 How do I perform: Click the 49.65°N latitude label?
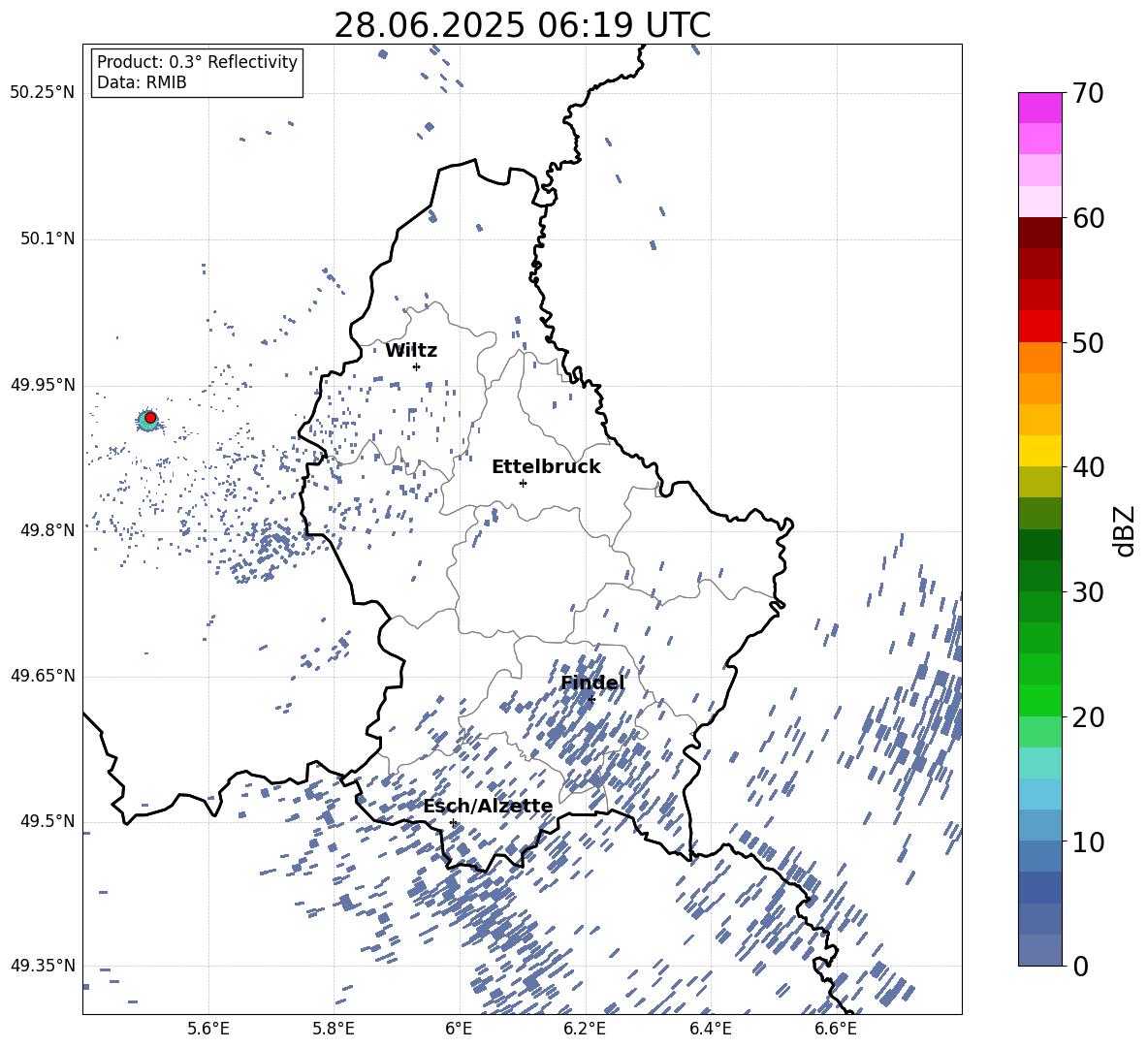coord(43,676)
